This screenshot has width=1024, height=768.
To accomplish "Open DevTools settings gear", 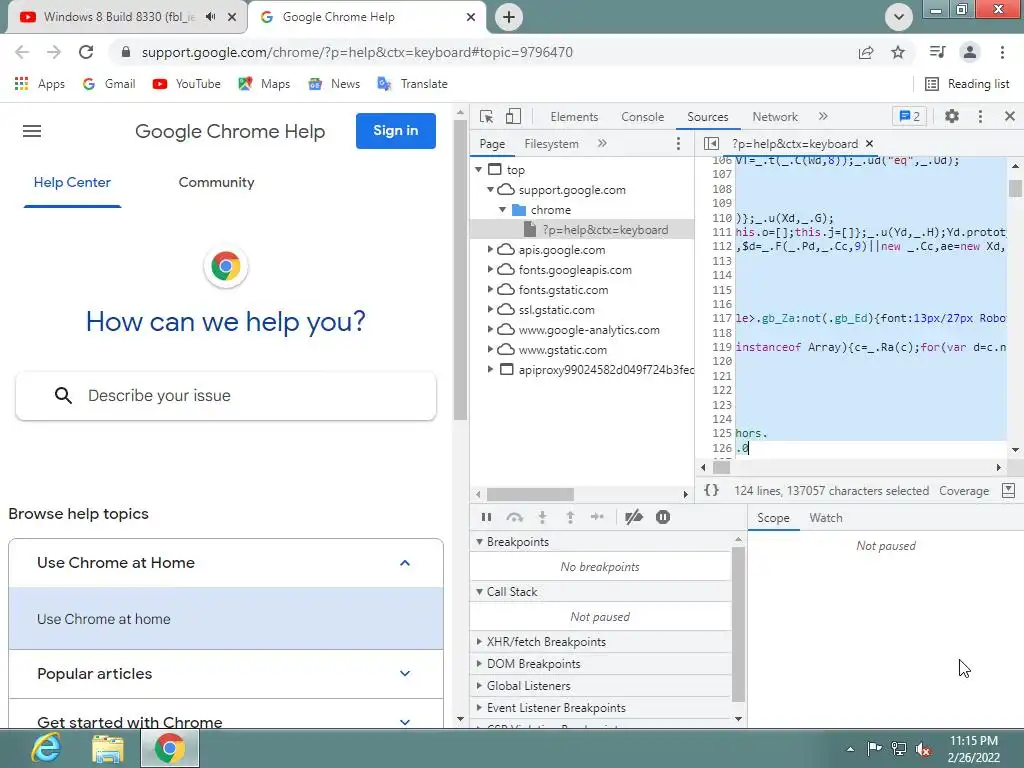I will coord(952,116).
